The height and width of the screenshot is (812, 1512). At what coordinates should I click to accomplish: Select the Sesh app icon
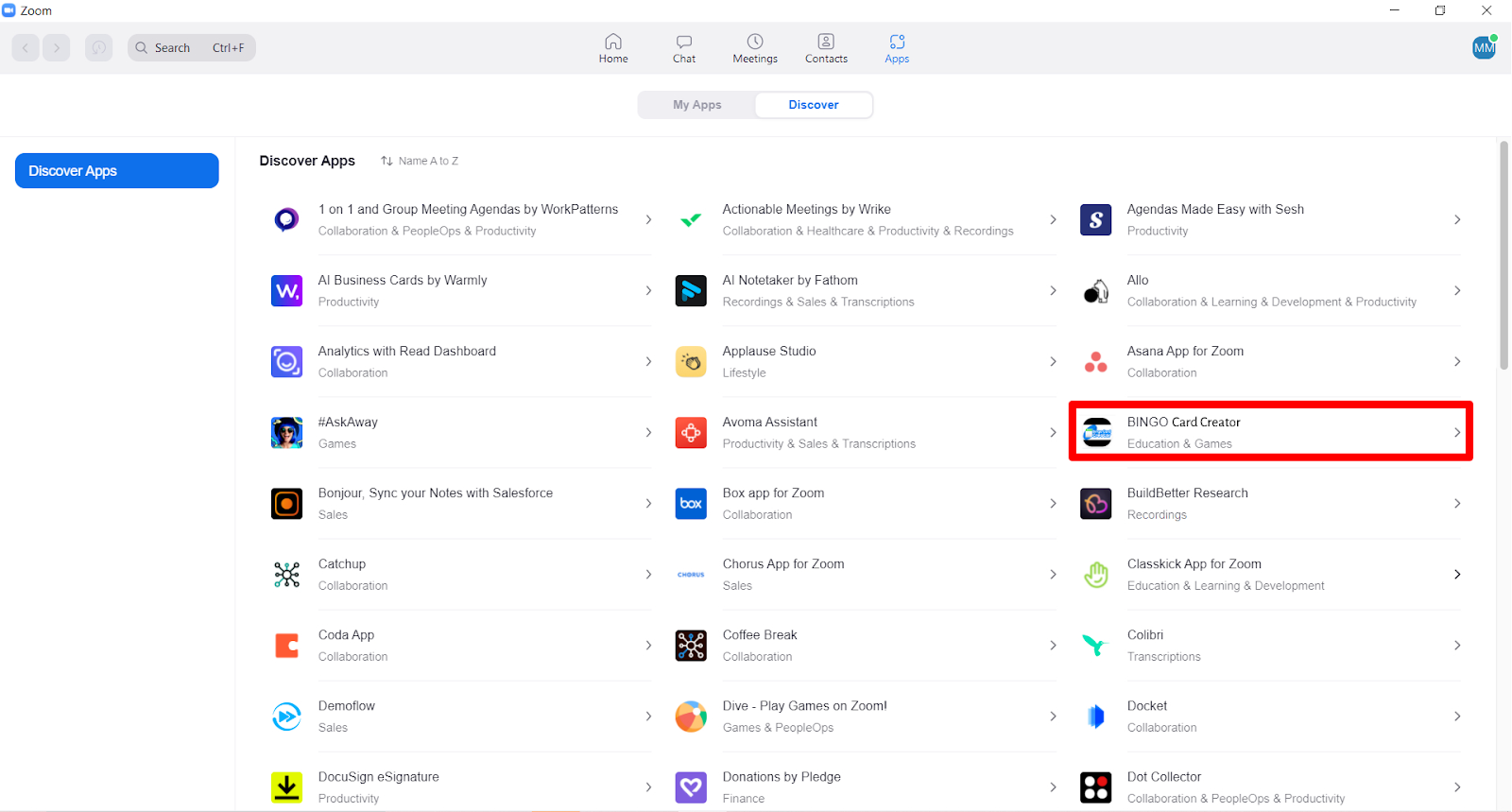click(x=1095, y=220)
